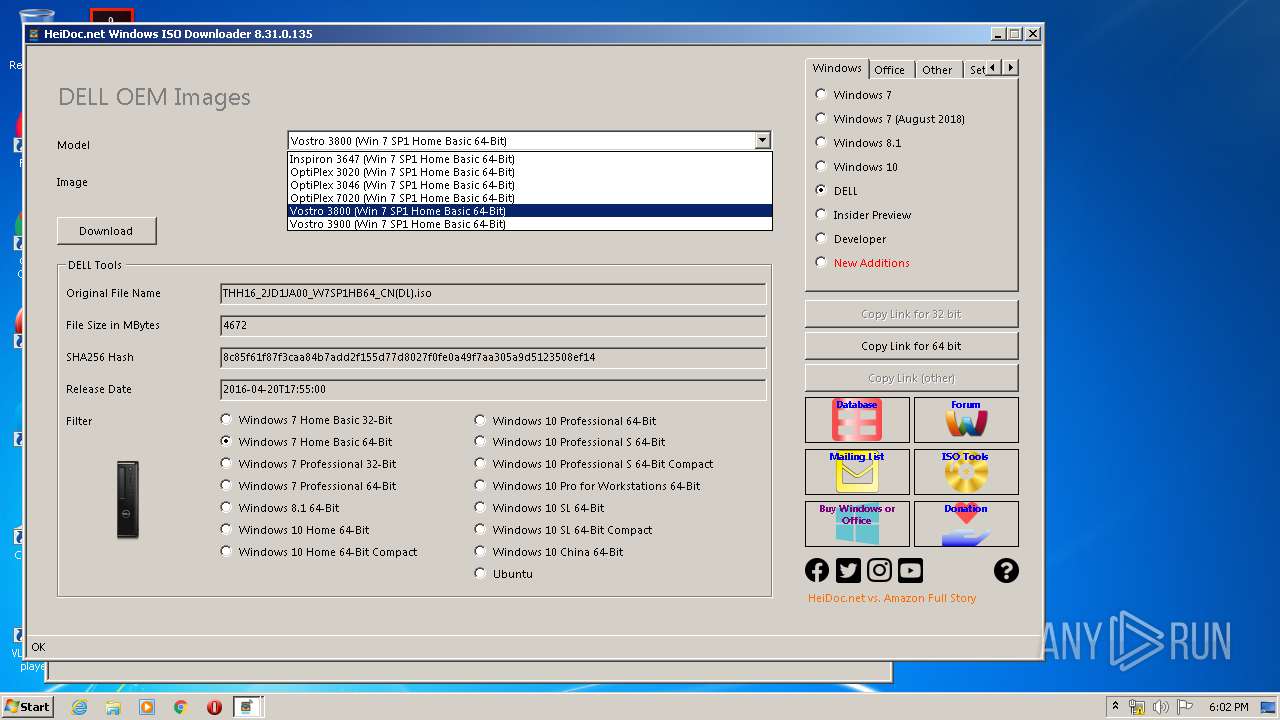Open Internet Explorer from taskbar
The image size is (1280, 720).
click(x=79, y=707)
